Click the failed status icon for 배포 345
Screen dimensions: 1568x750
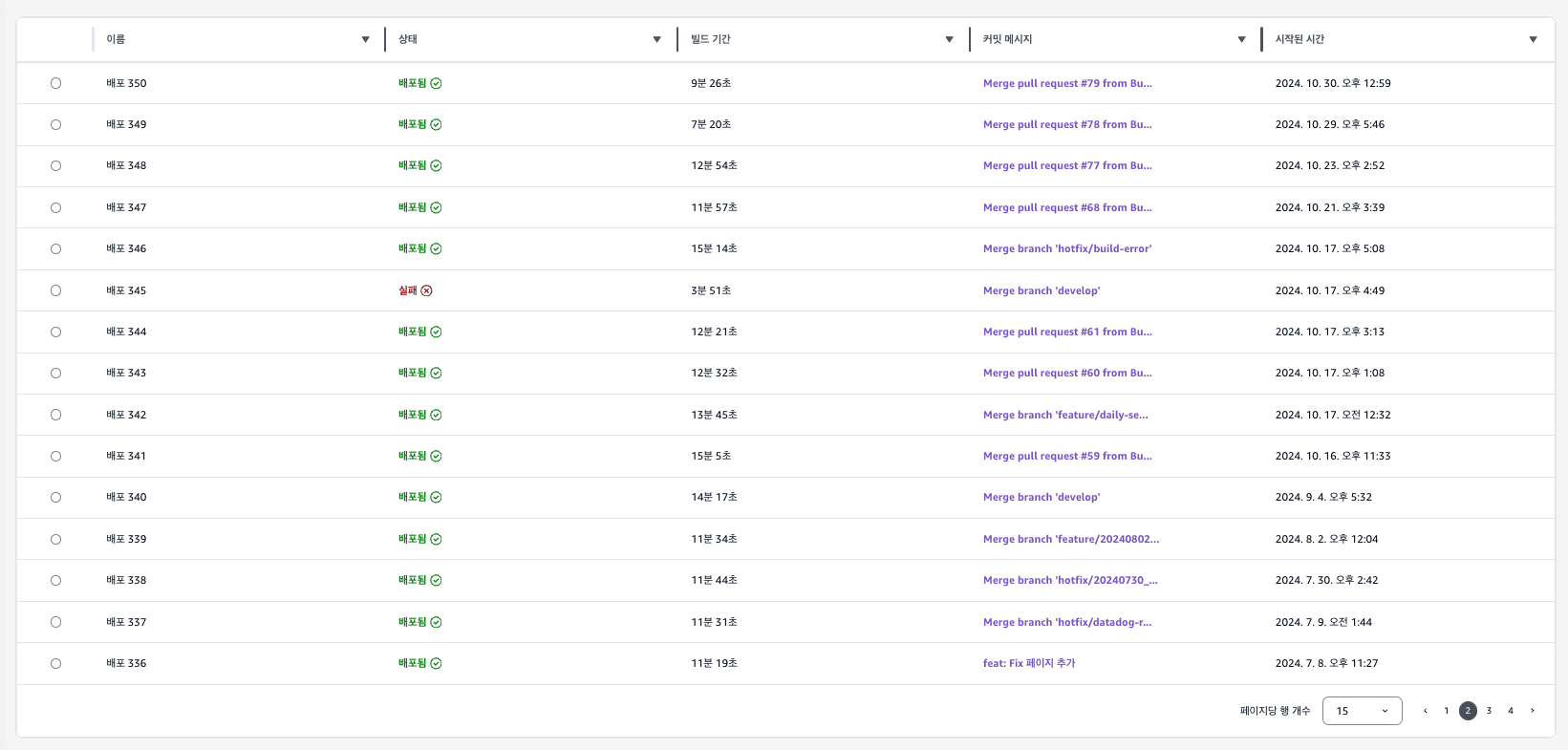point(426,290)
